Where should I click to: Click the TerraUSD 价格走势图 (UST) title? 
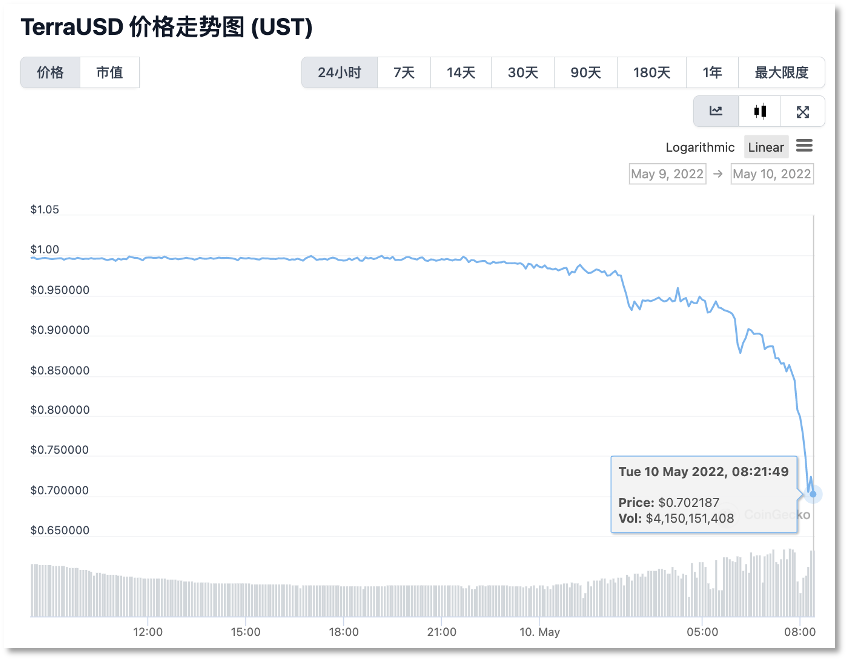point(167,27)
